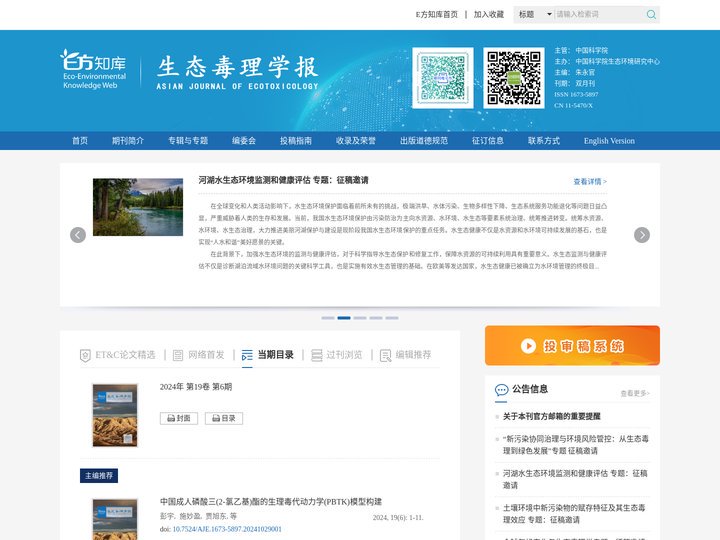Open 关于本刊官方邮箱的重要提醒 notice
Viewport: 720px width, 540px height.
tap(551, 416)
